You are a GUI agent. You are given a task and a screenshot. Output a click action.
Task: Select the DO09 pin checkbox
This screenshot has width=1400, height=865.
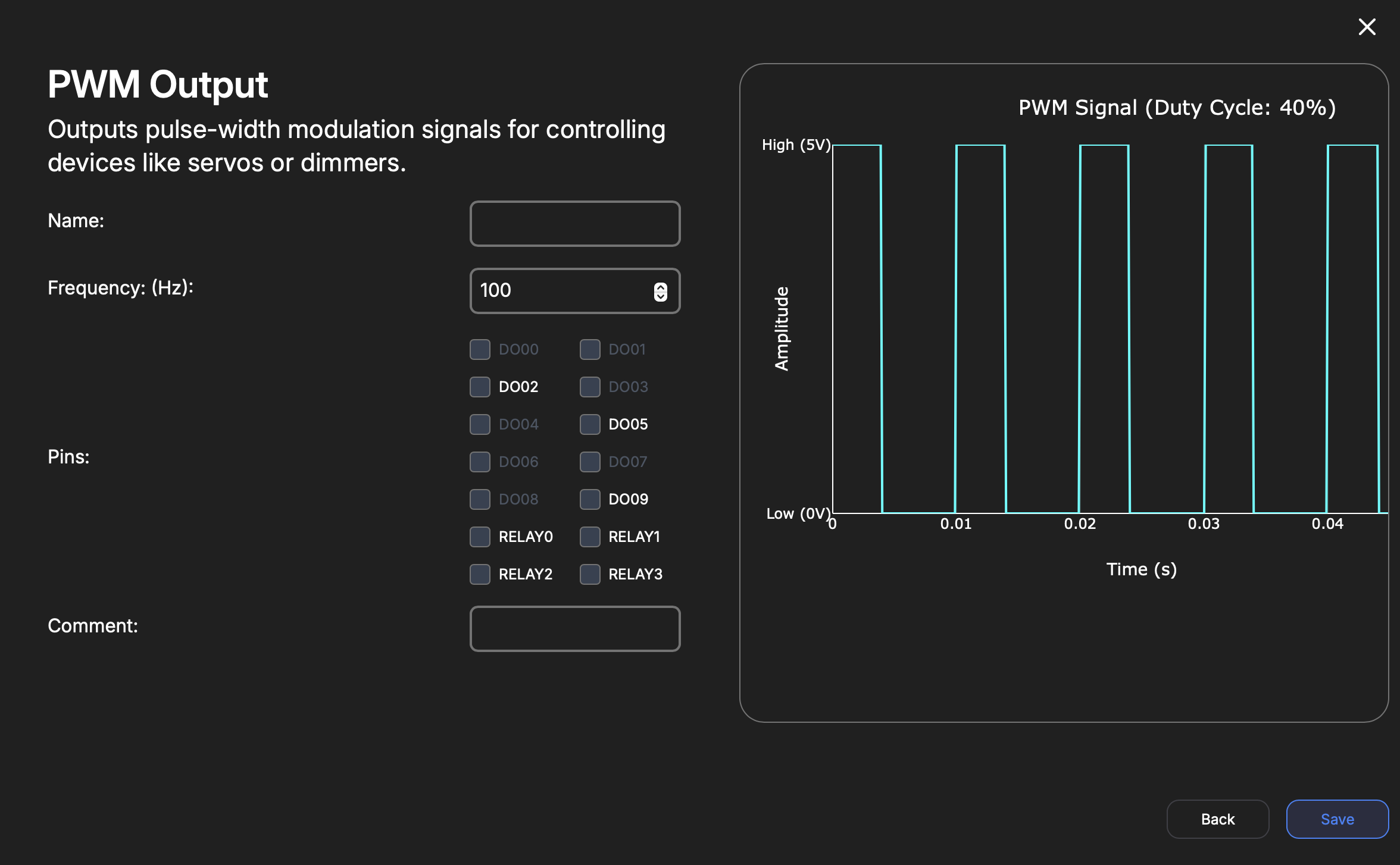[590, 499]
